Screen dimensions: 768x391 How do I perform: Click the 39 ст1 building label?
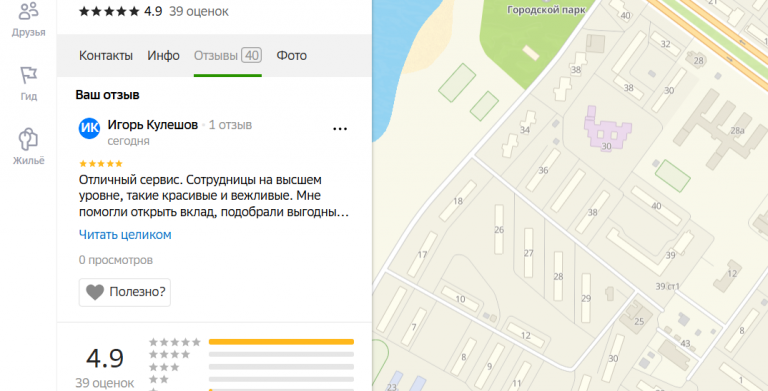(x=668, y=286)
